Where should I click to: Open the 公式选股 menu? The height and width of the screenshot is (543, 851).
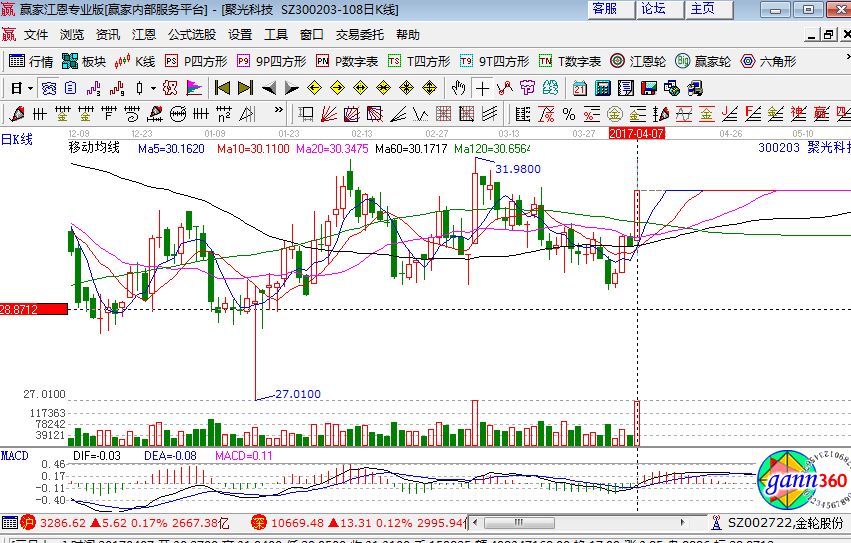click(191, 35)
